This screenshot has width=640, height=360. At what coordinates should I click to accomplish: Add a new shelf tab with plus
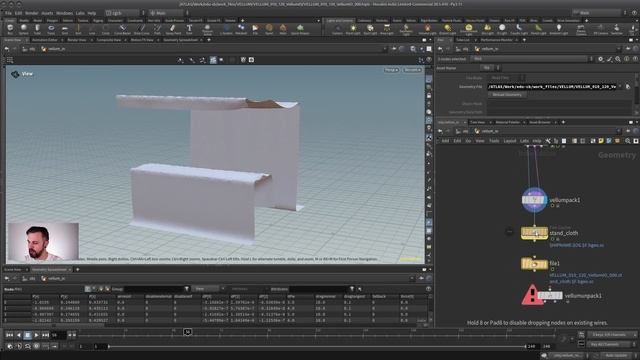click(242, 20)
